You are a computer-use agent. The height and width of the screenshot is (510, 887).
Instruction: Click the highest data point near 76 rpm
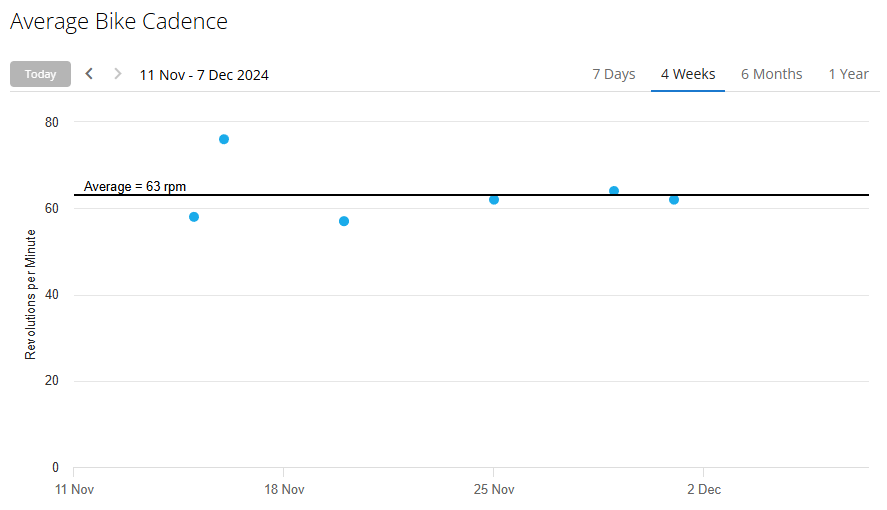pyautogui.click(x=224, y=139)
